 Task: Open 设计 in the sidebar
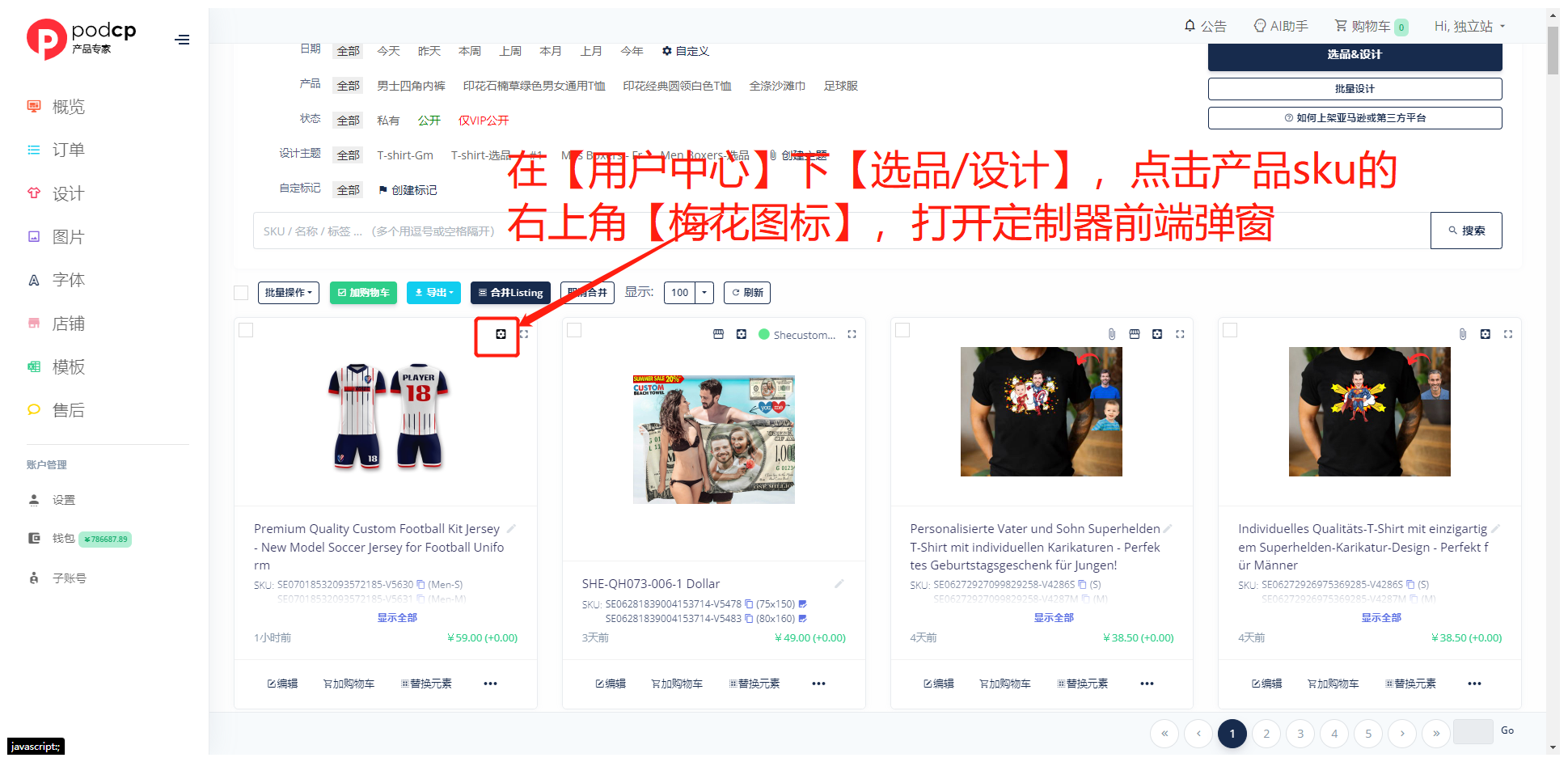[x=69, y=193]
